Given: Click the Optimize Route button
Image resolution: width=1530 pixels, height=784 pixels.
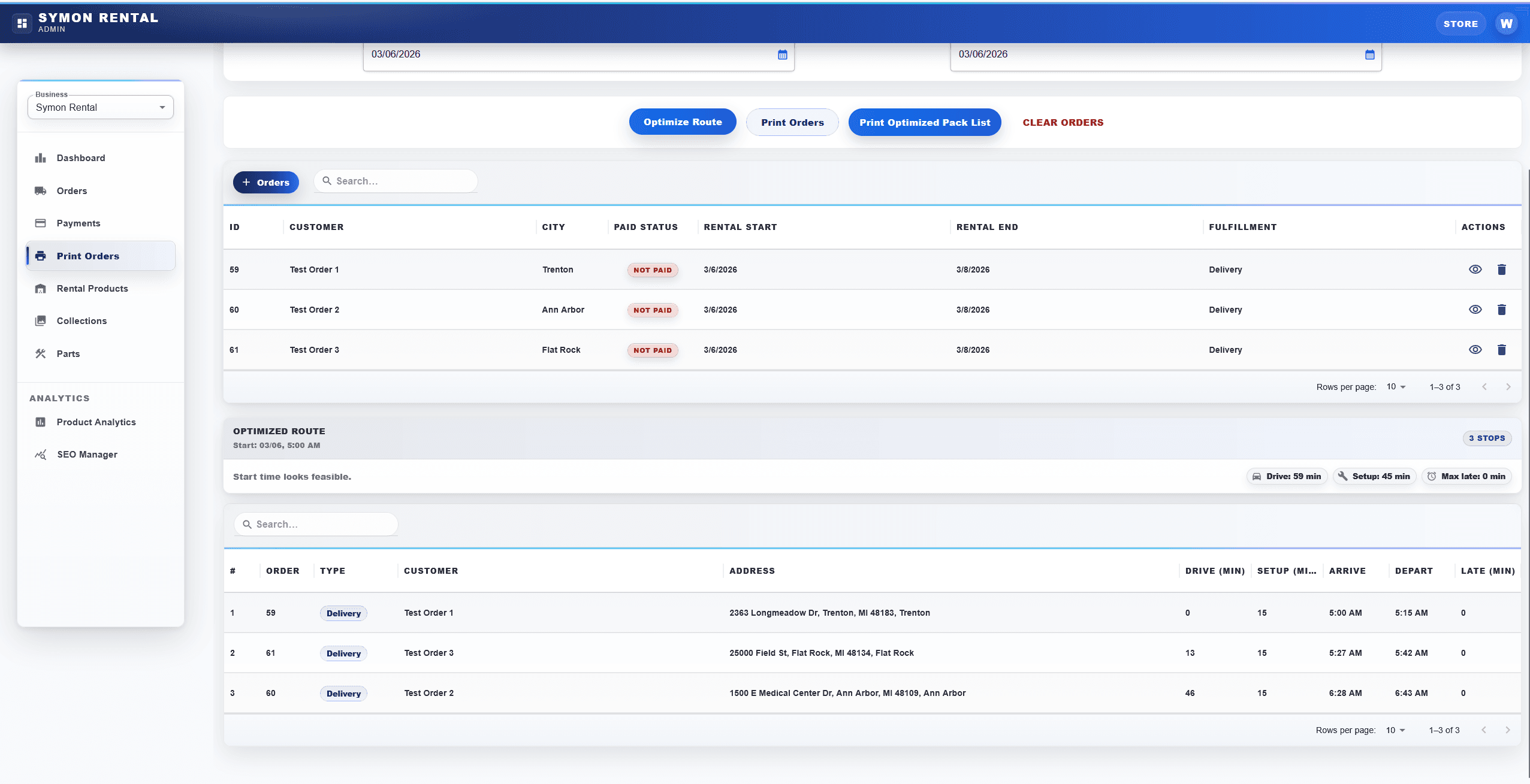Looking at the screenshot, I should 682,122.
